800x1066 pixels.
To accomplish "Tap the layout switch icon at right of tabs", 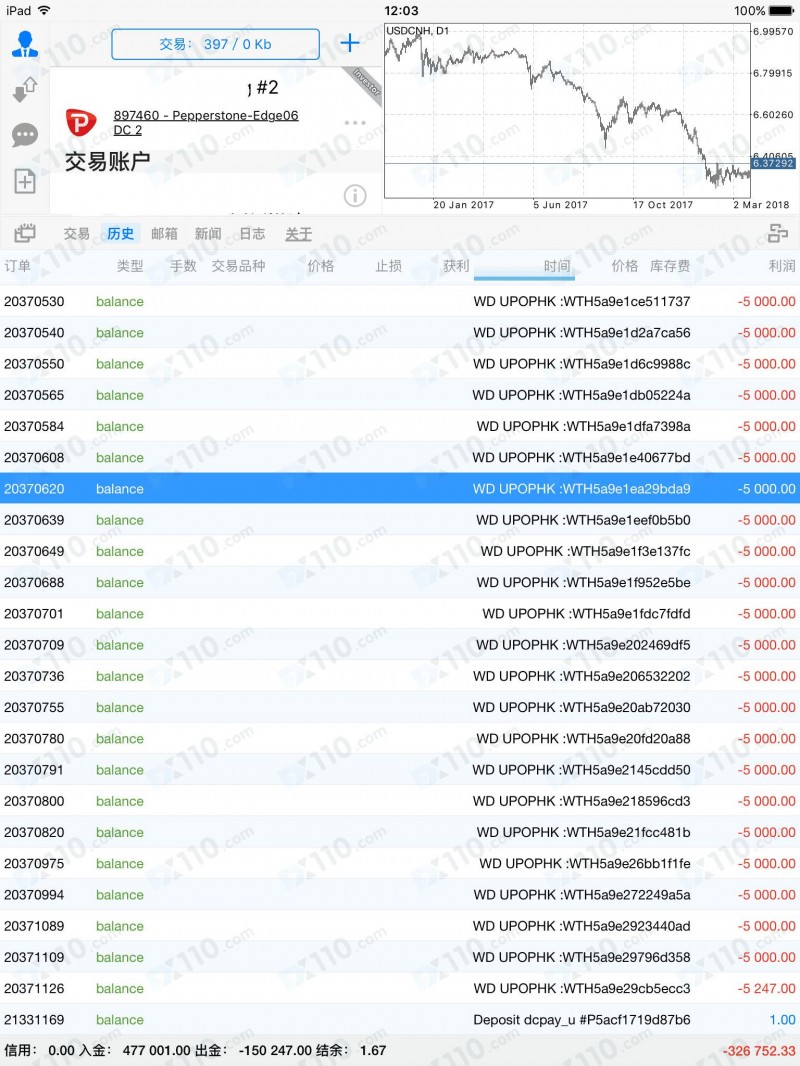I will pos(777,234).
